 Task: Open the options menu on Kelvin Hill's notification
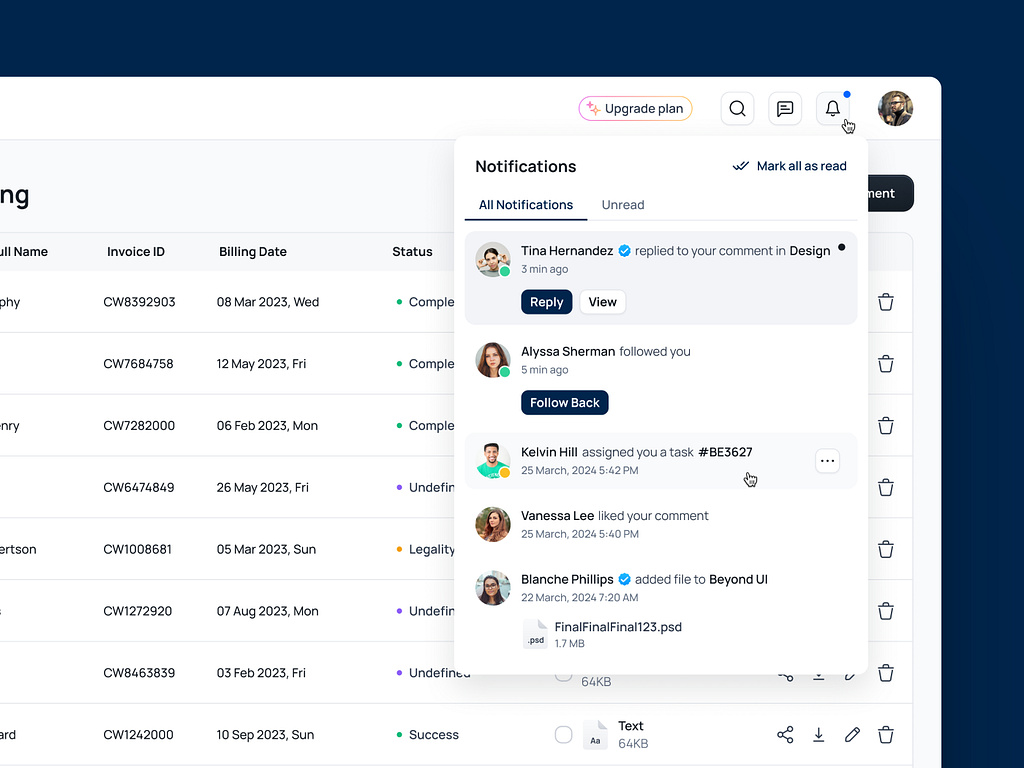pyautogui.click(x=827, y=461)
